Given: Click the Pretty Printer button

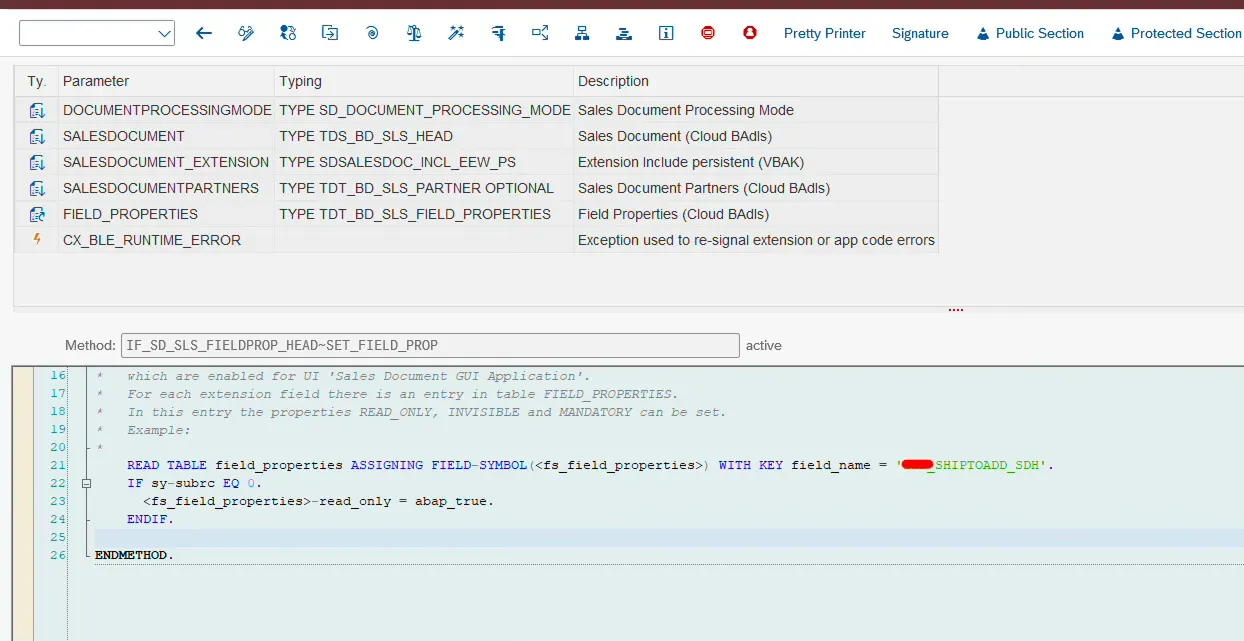Looking at the screenshot, I should tap(824, 33).
